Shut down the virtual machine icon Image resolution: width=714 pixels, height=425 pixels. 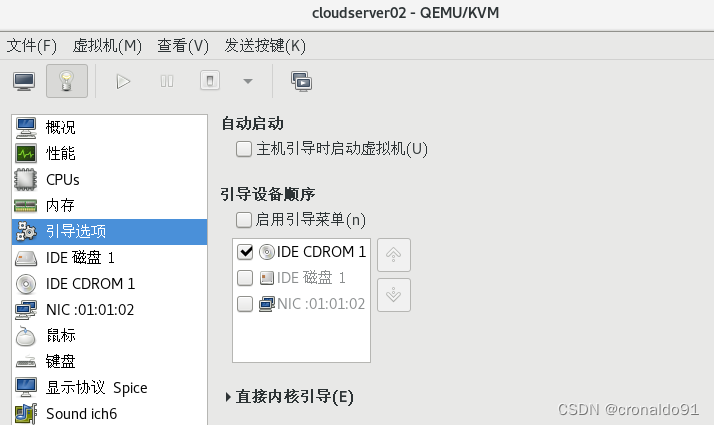coord(210,81)
